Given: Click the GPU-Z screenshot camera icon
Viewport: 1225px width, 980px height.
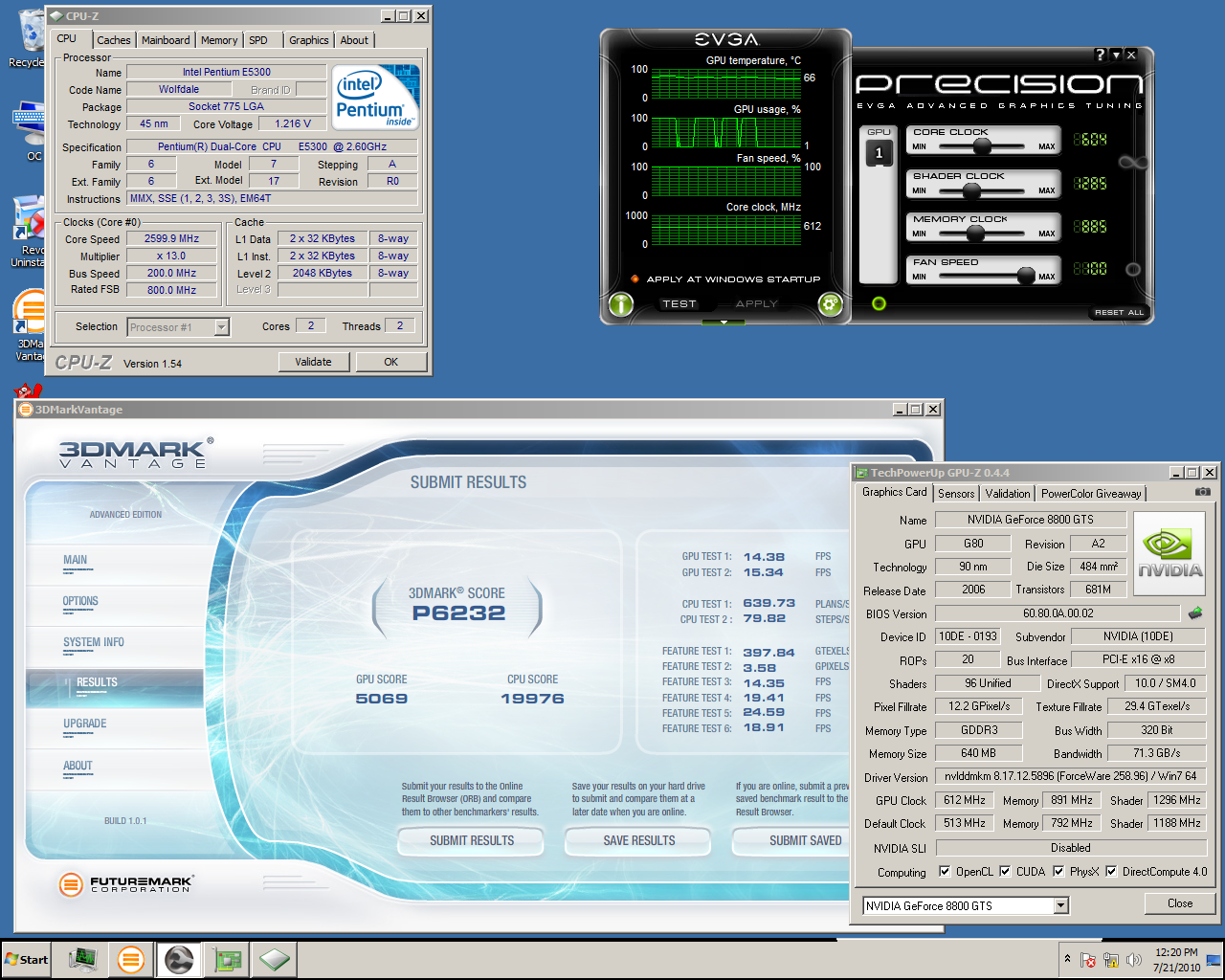Looking at the screenshot, I should click(x=1203, y=492).
